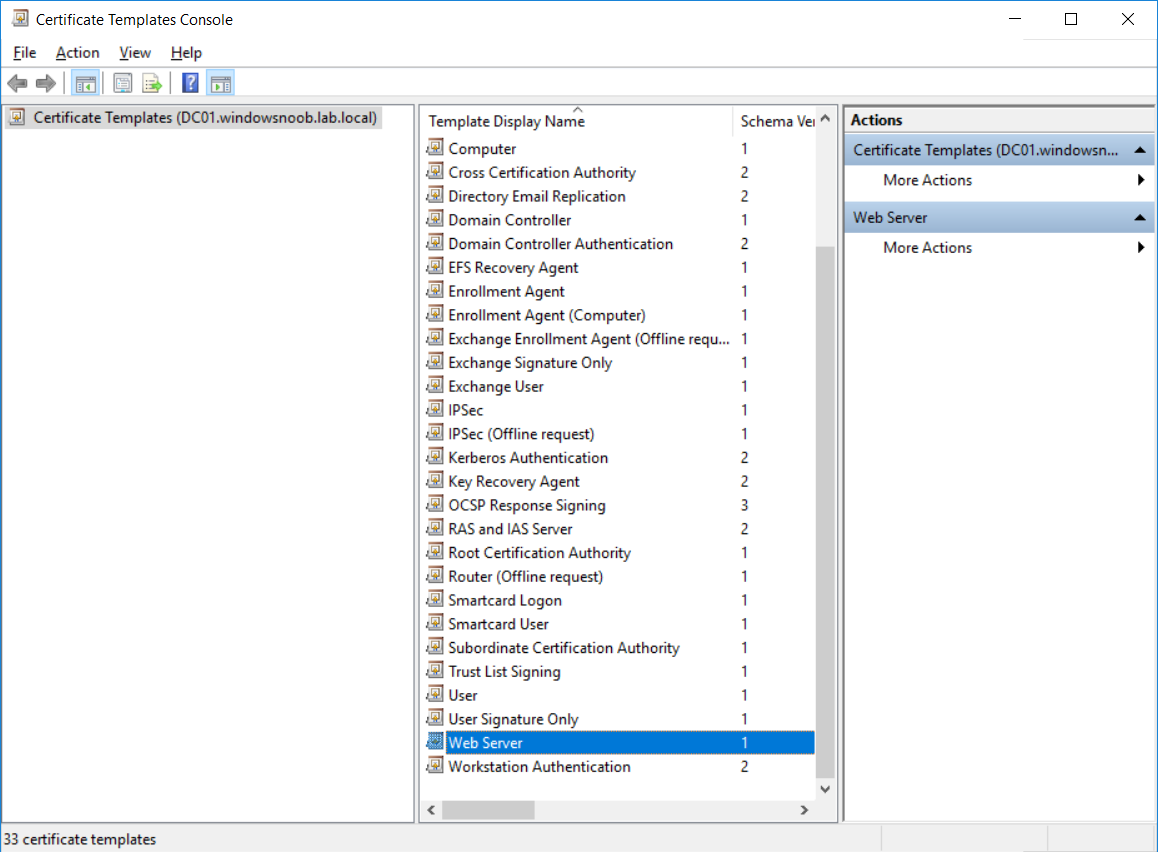Select the Router (Offline request) row
This screenshot has height=852, width=1158.
coord(620,576)
